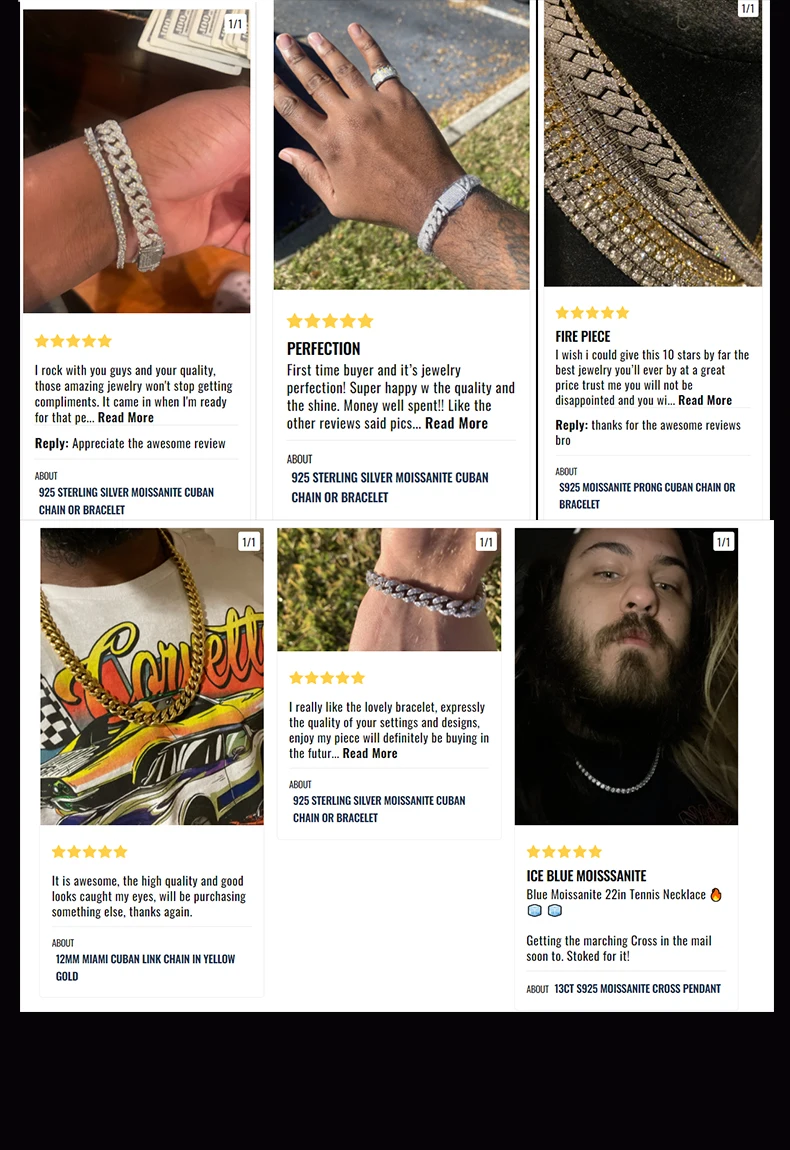Open S925 Moissanite Prong Cuban Chain link
Viewport: 790px width, 1150px height.
tap(647, 496)
